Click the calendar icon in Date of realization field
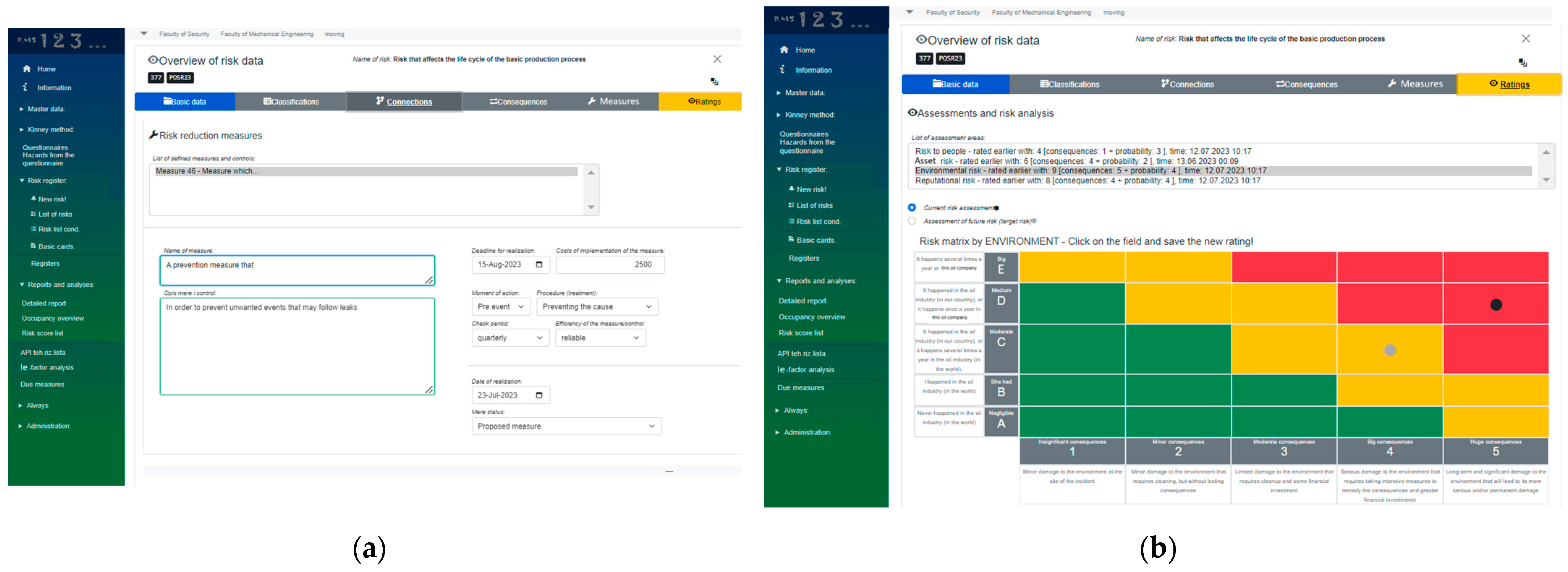Viewport: 1568px width, 572px height. coord(539,396)
